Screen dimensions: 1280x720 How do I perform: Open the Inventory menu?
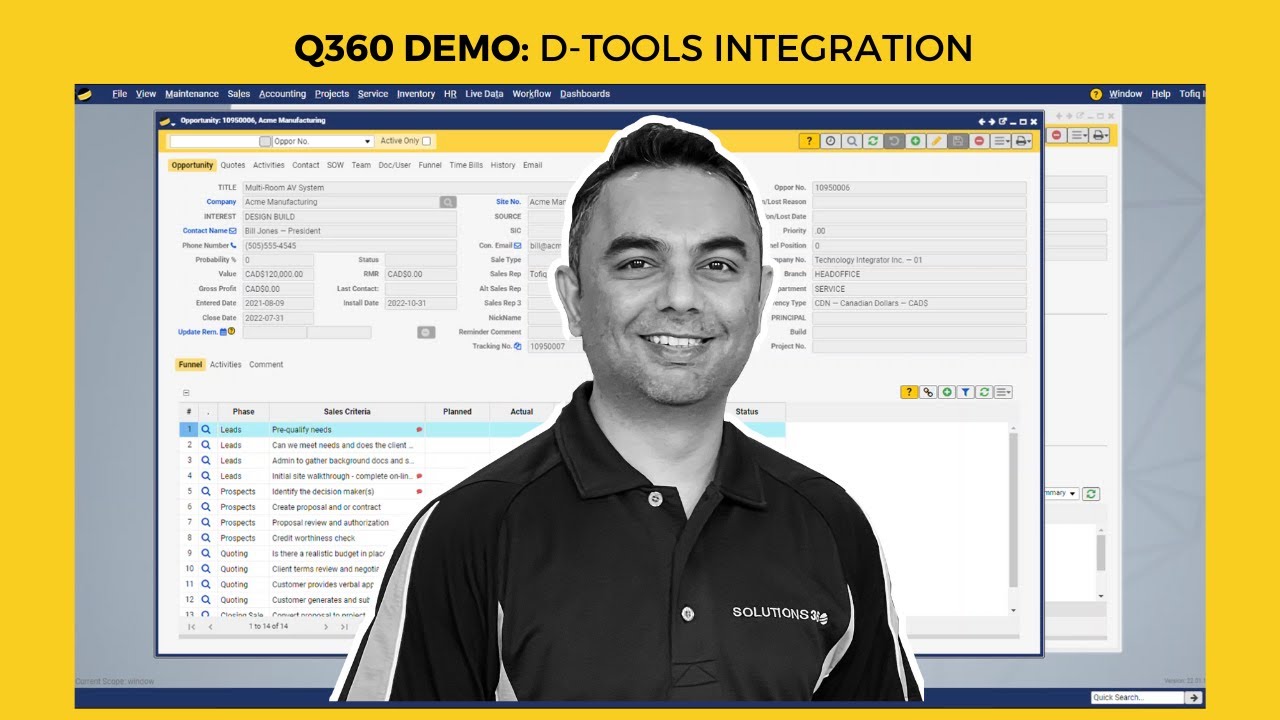[416, 94]
